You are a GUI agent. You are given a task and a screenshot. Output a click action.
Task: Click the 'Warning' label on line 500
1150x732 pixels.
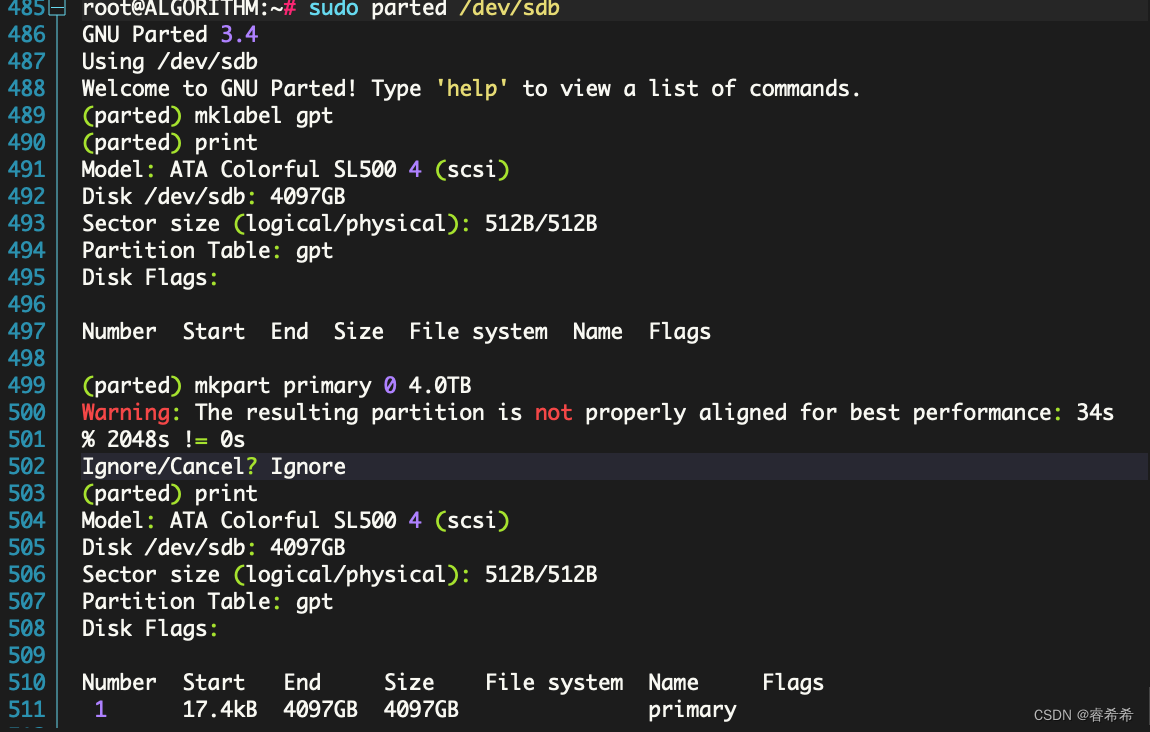(125, 412)
